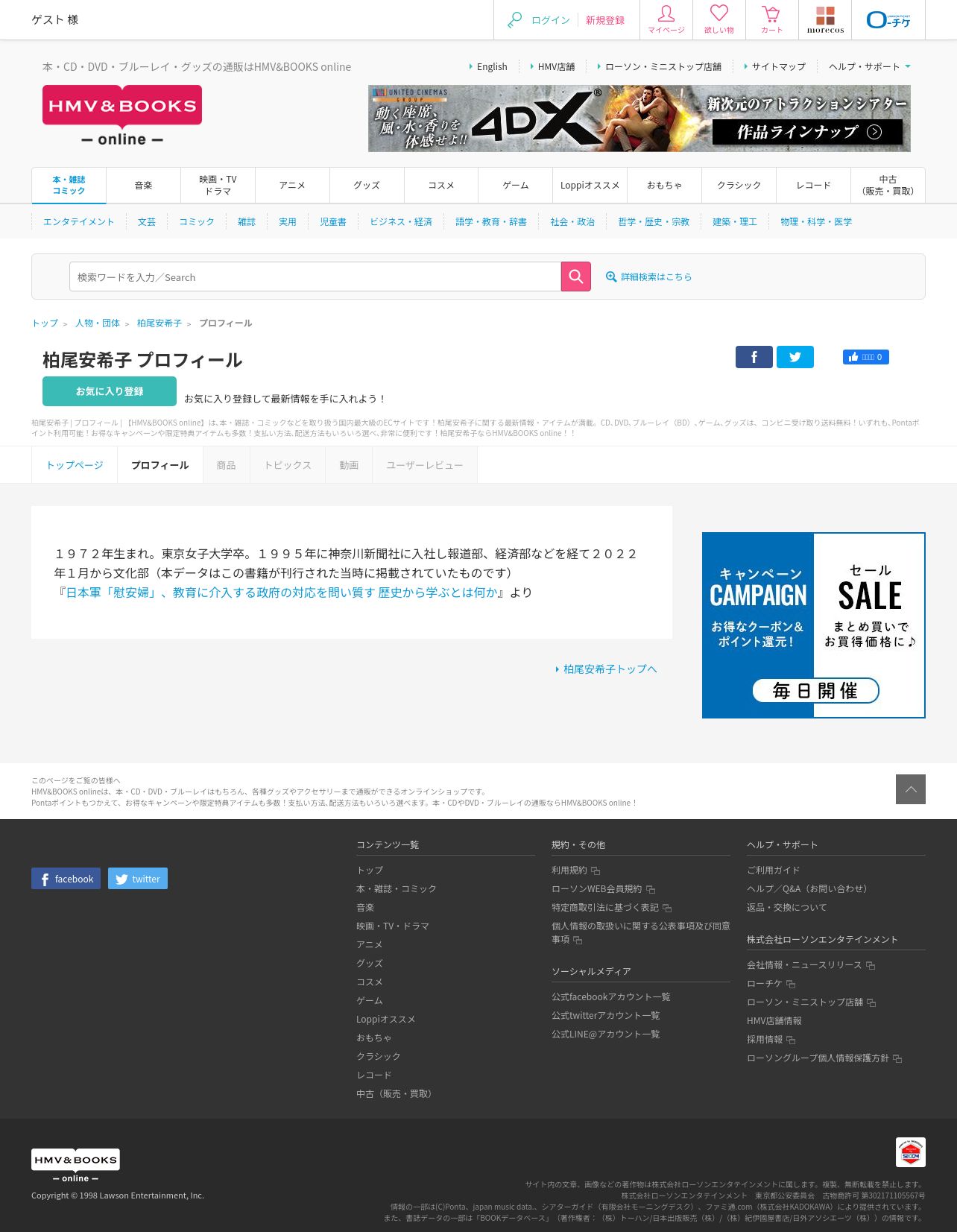The width and height of the screenshot is (957, 1232).
Task: Open 利用規約 footer link
Action: [x=569, y=870]
